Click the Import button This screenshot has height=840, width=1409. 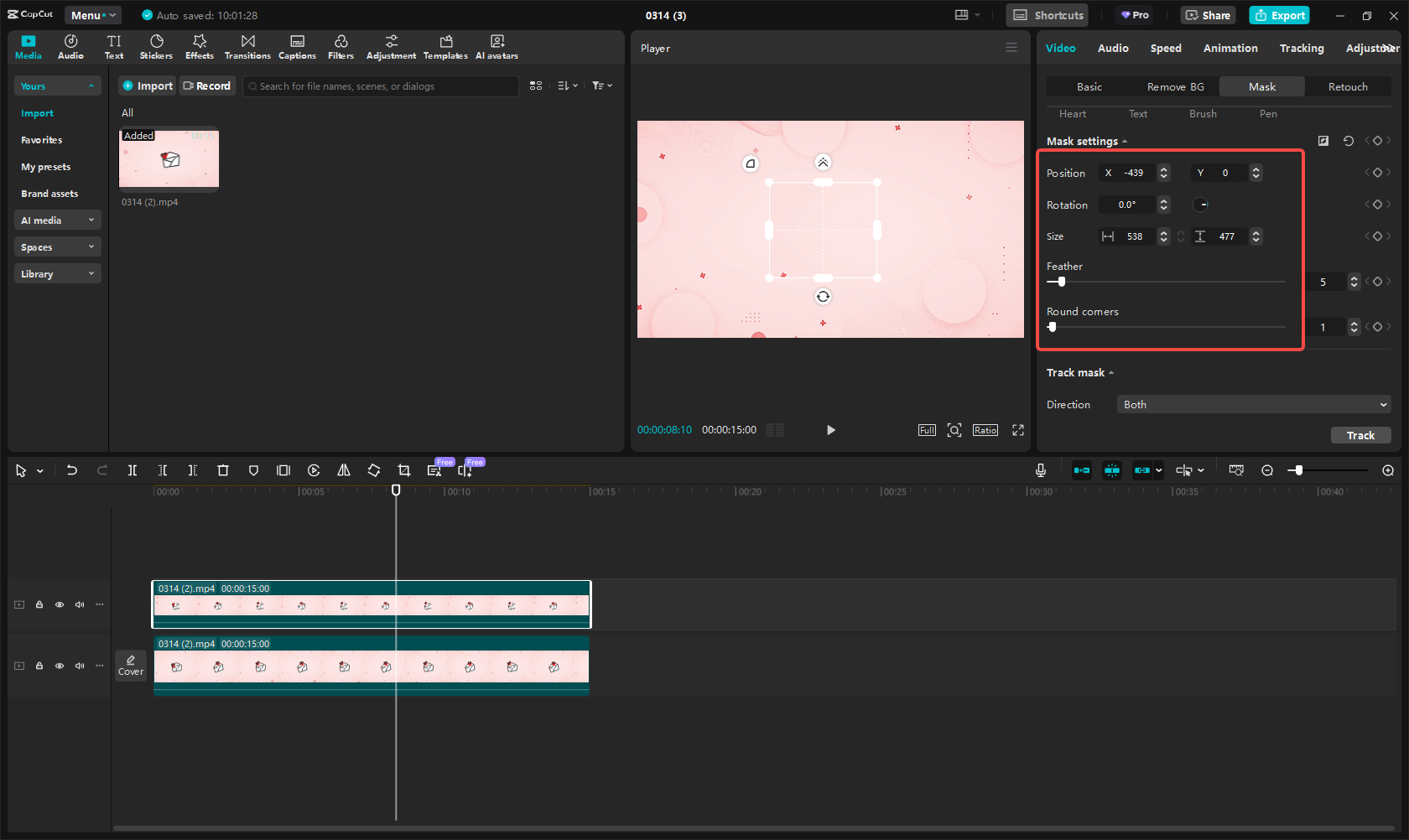(148, 86)
